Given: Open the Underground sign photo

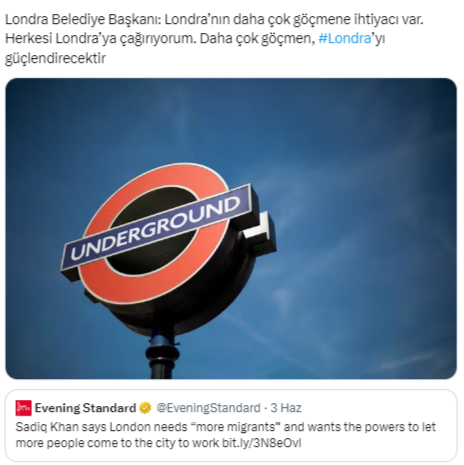Looking at the screenshot, I should click(x=231, y=229).
